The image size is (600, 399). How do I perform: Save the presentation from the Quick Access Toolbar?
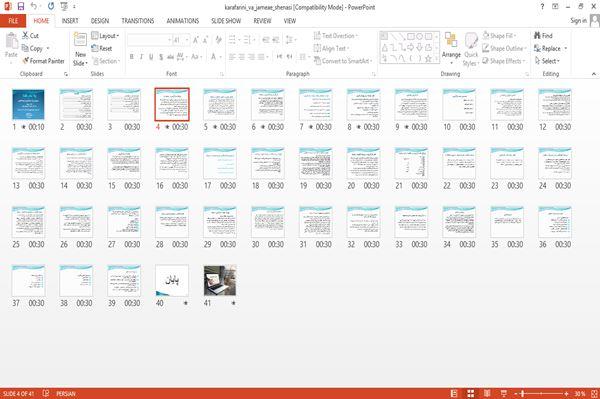(x=21, y=7)
